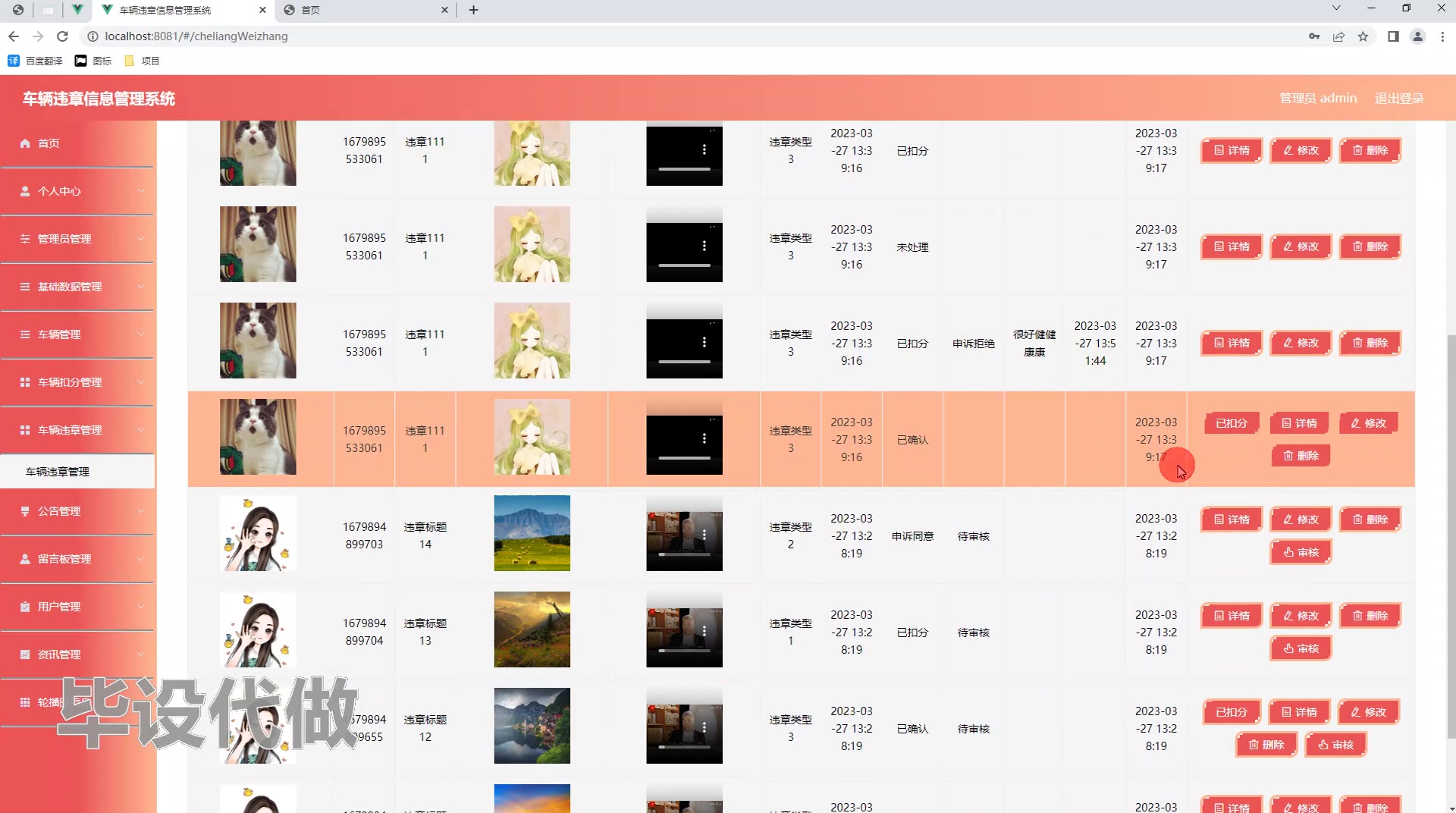Toggle the browser side panel icon
Image resolution: width=1456 pixels, height=813 pixels.
tap(1393, 36)
